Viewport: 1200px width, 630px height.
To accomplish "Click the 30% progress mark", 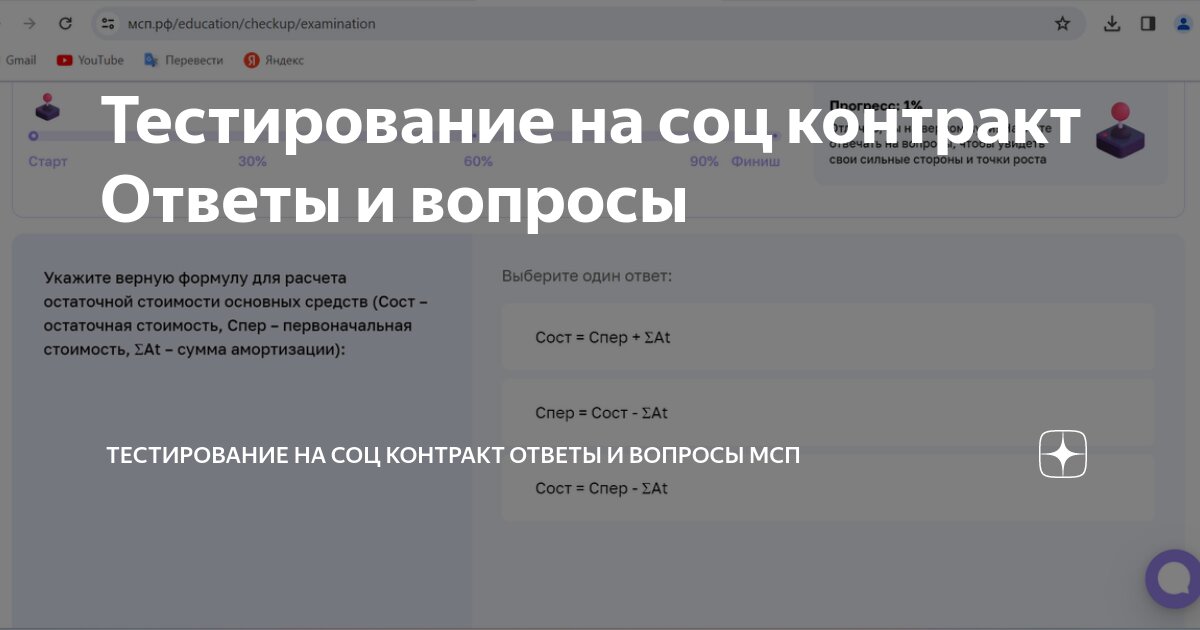I will [252, 161].
